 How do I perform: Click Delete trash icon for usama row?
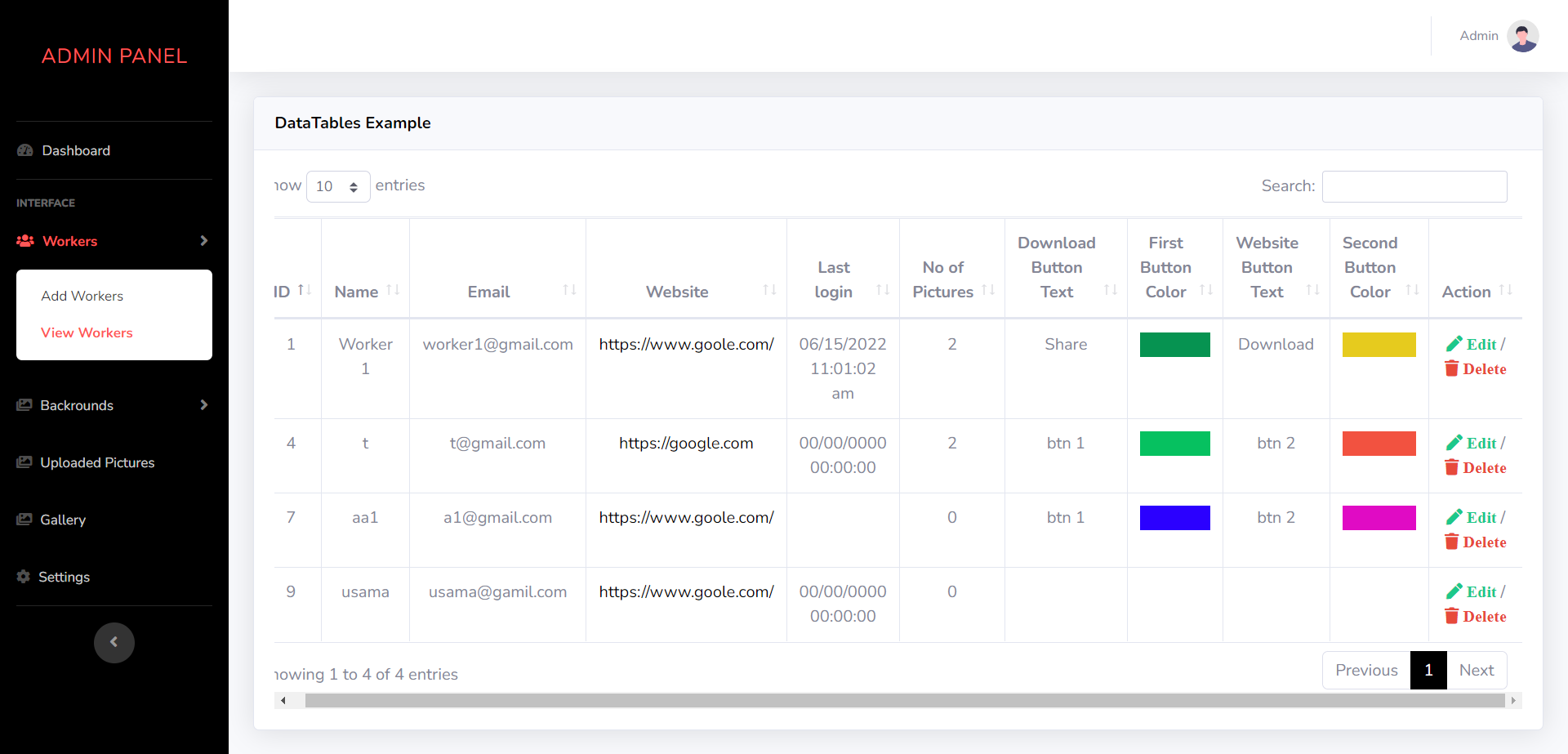pos(1451,616)
